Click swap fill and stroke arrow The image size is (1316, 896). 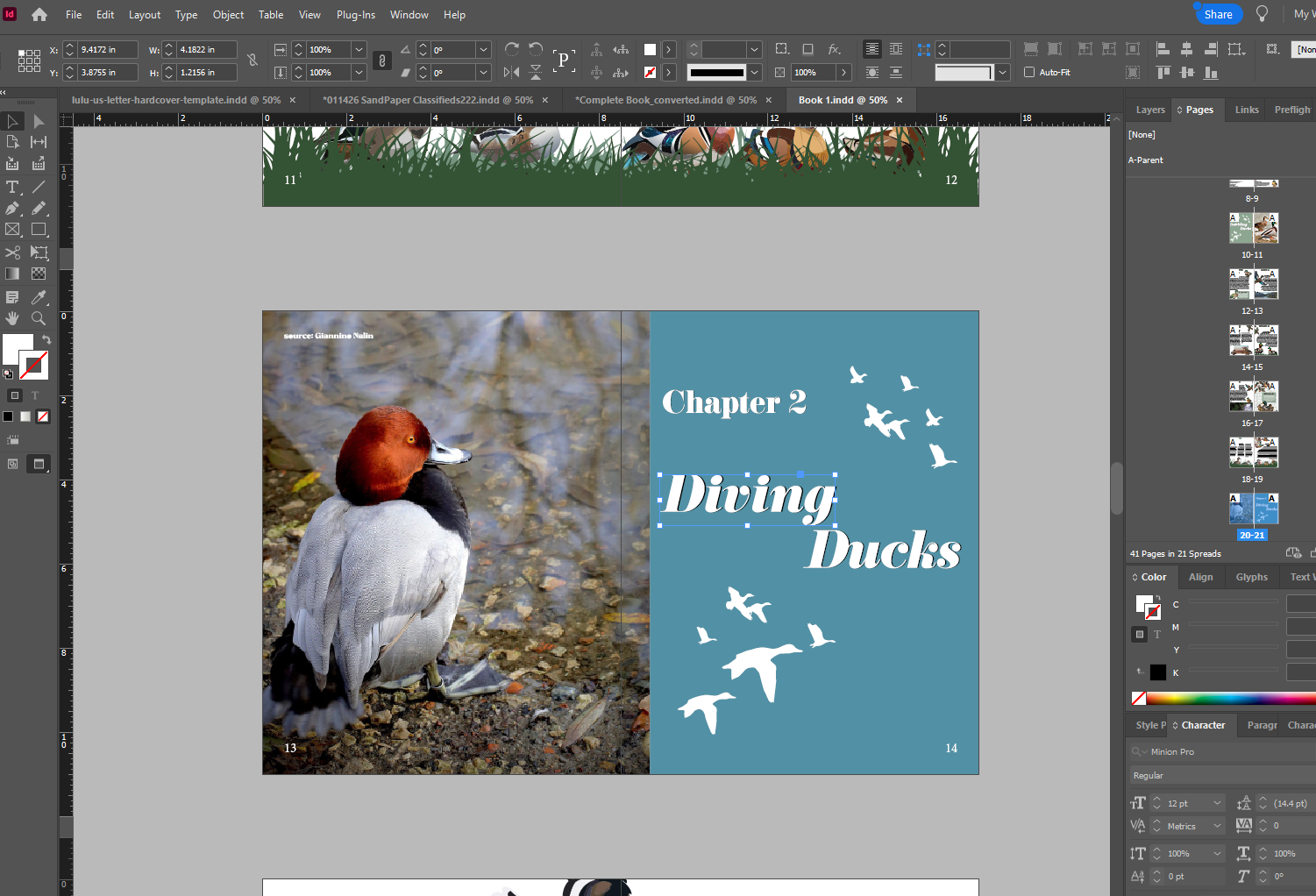point(46,339)
